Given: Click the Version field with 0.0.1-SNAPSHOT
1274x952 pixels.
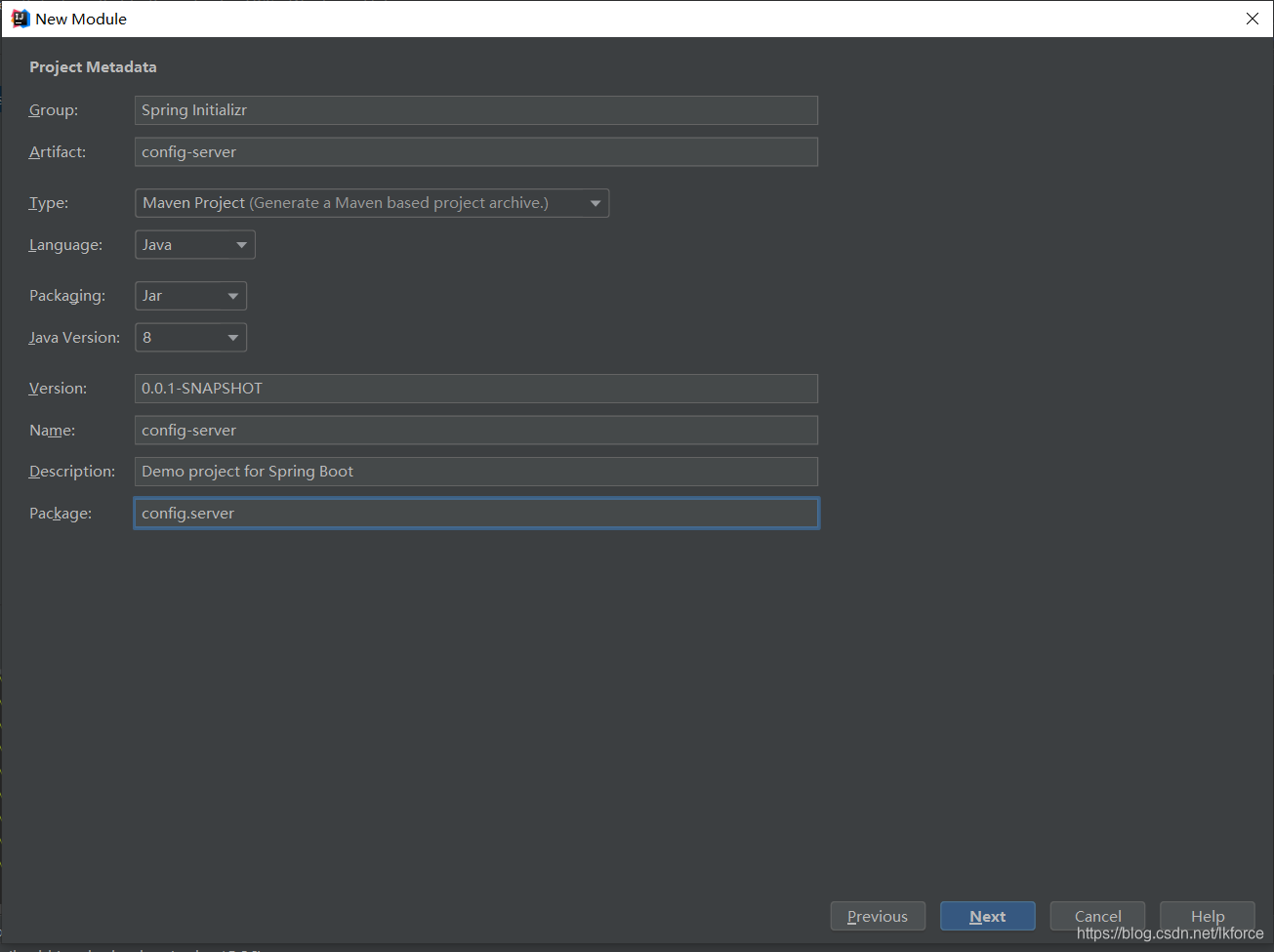Looking at the screenshot, I should point(476,389).
